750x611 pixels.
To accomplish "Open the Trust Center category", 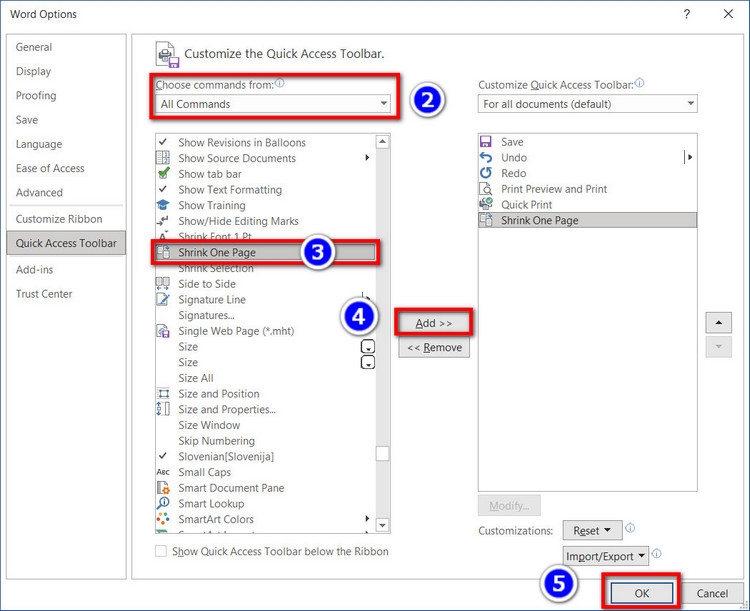I will pos(44,294).
